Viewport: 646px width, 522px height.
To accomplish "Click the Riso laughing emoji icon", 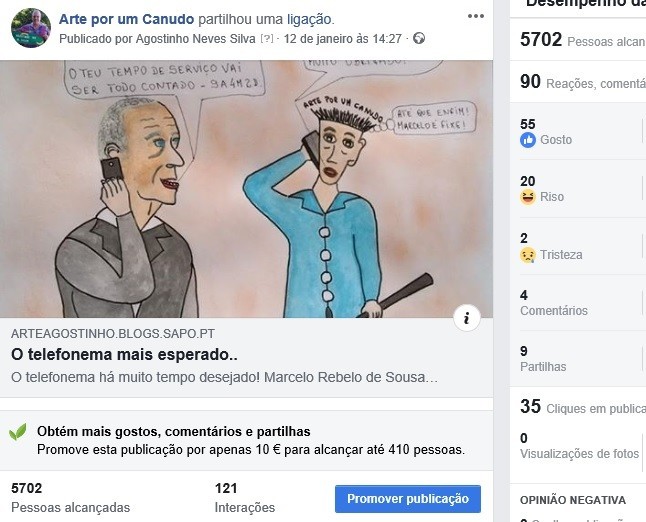I will click(x=528, y=197).
